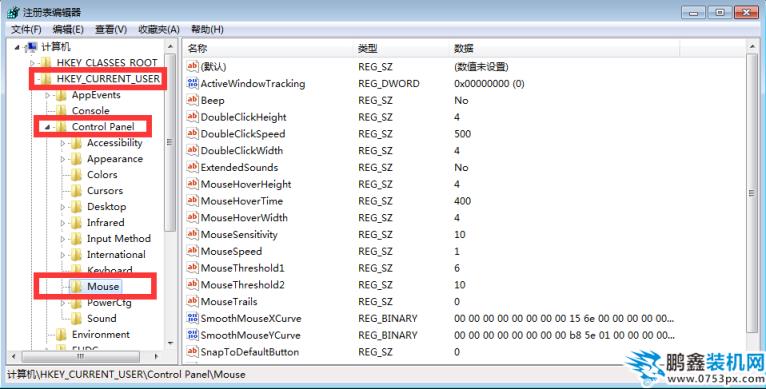Viewport: 766px width, 389px height.
Task: Open the 文件(F) menu
Action: 26,29
